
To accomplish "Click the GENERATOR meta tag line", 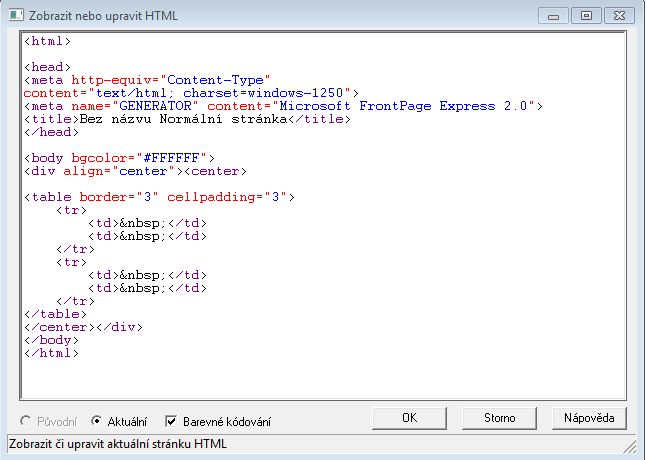I will (x=283, y=106).
